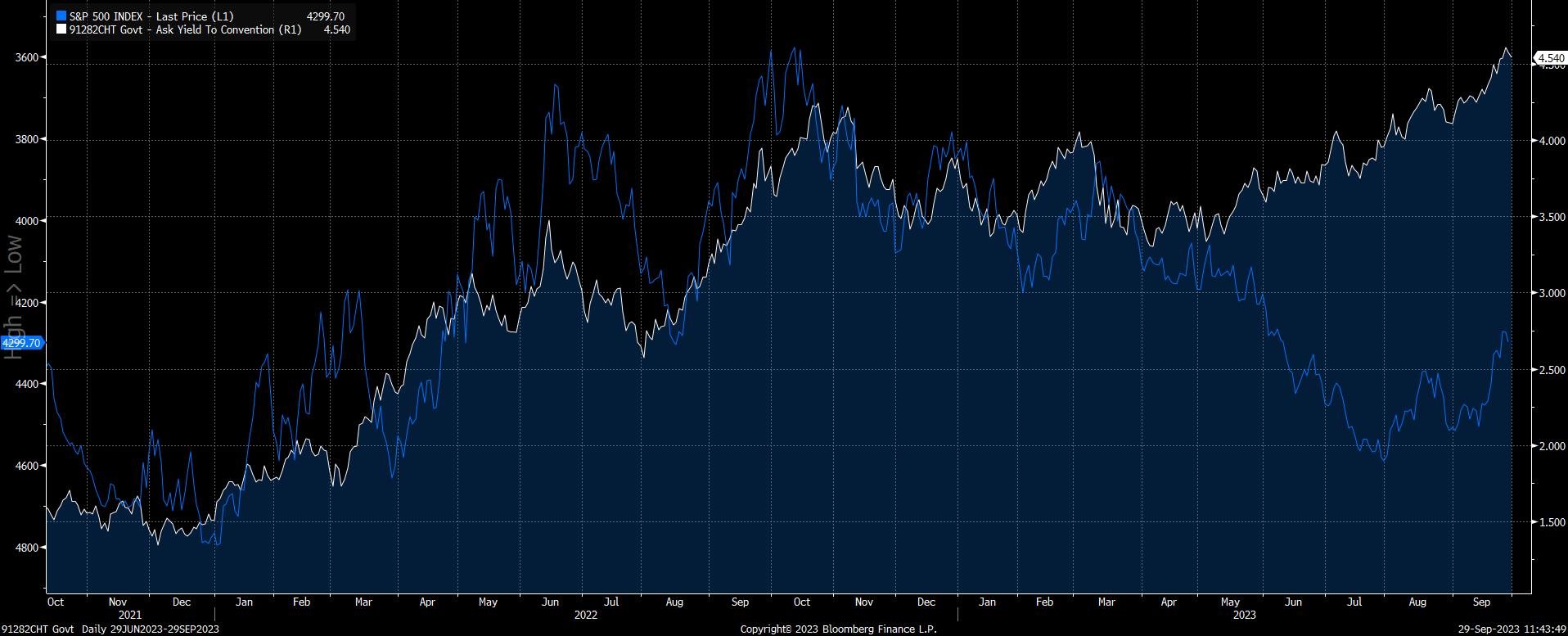Click the 3800 left axis label
This screenshot has height=636, width=1568.
click(x=26, y=140)
